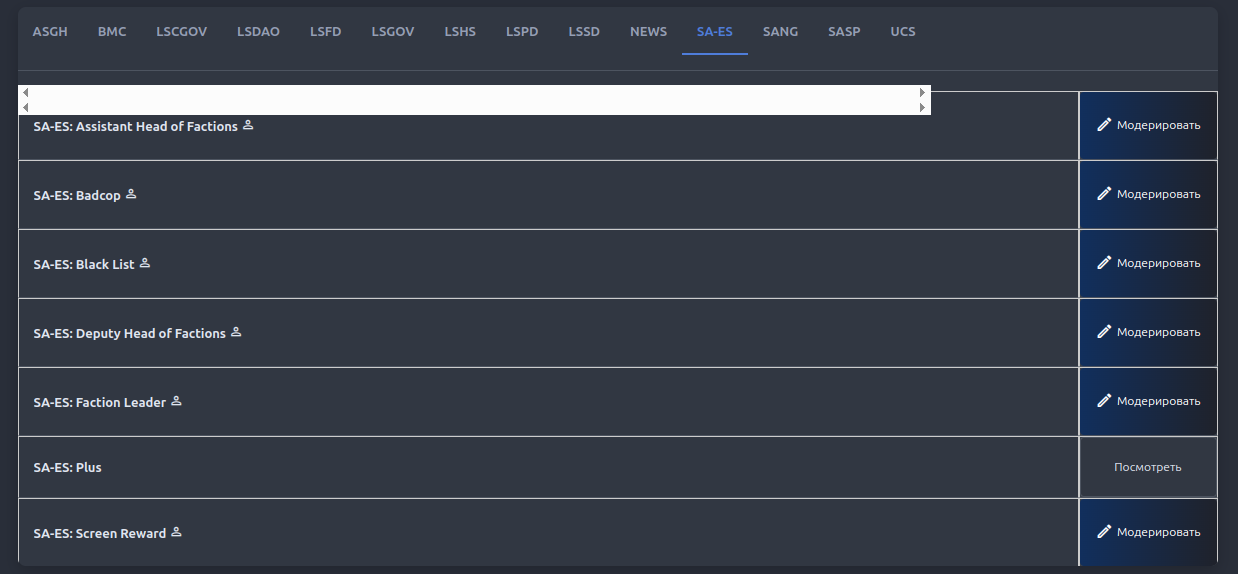Open the SA-ES: Plus group link
1238x574 pixels.
tap(68, 467)
